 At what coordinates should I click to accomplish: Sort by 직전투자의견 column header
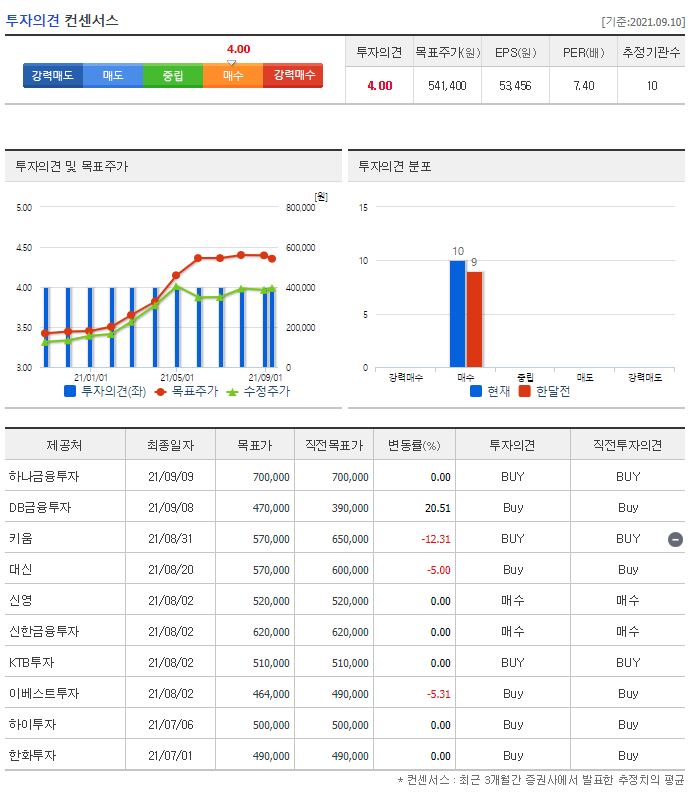[627, 445]
